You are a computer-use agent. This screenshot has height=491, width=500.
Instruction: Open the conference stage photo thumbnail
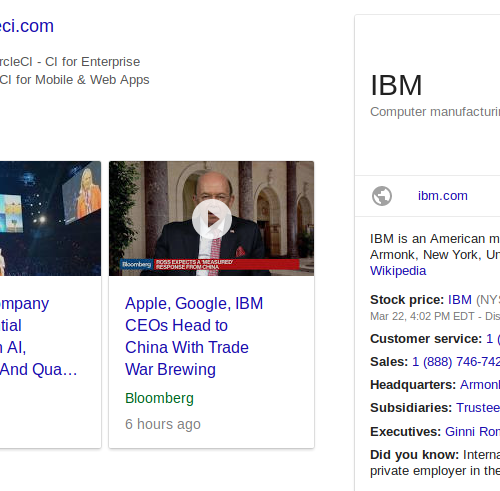(x=50, y=218)
